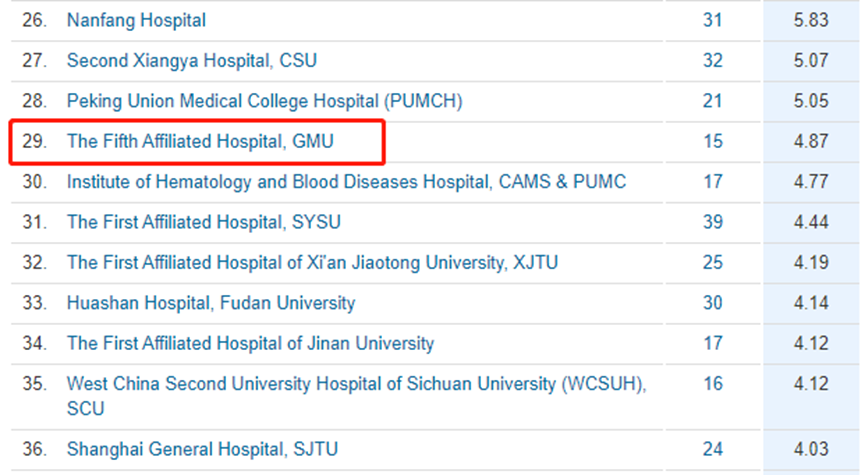
Task: Open Institute of Hematology and Blood Diseases Hospital
Action: [346, 182]
